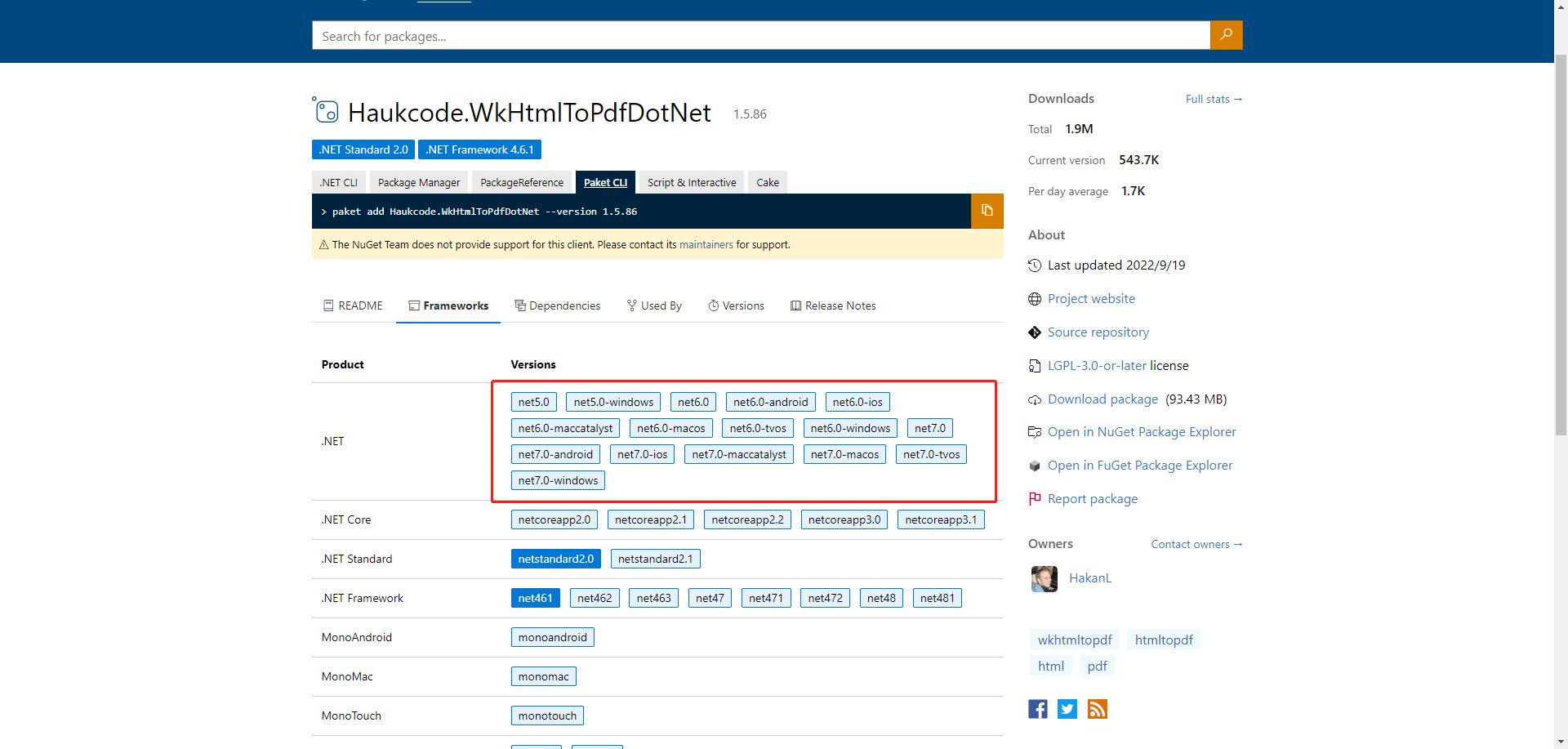
Task: Click the wkhtmltopdf tag
Action: 1075,640
